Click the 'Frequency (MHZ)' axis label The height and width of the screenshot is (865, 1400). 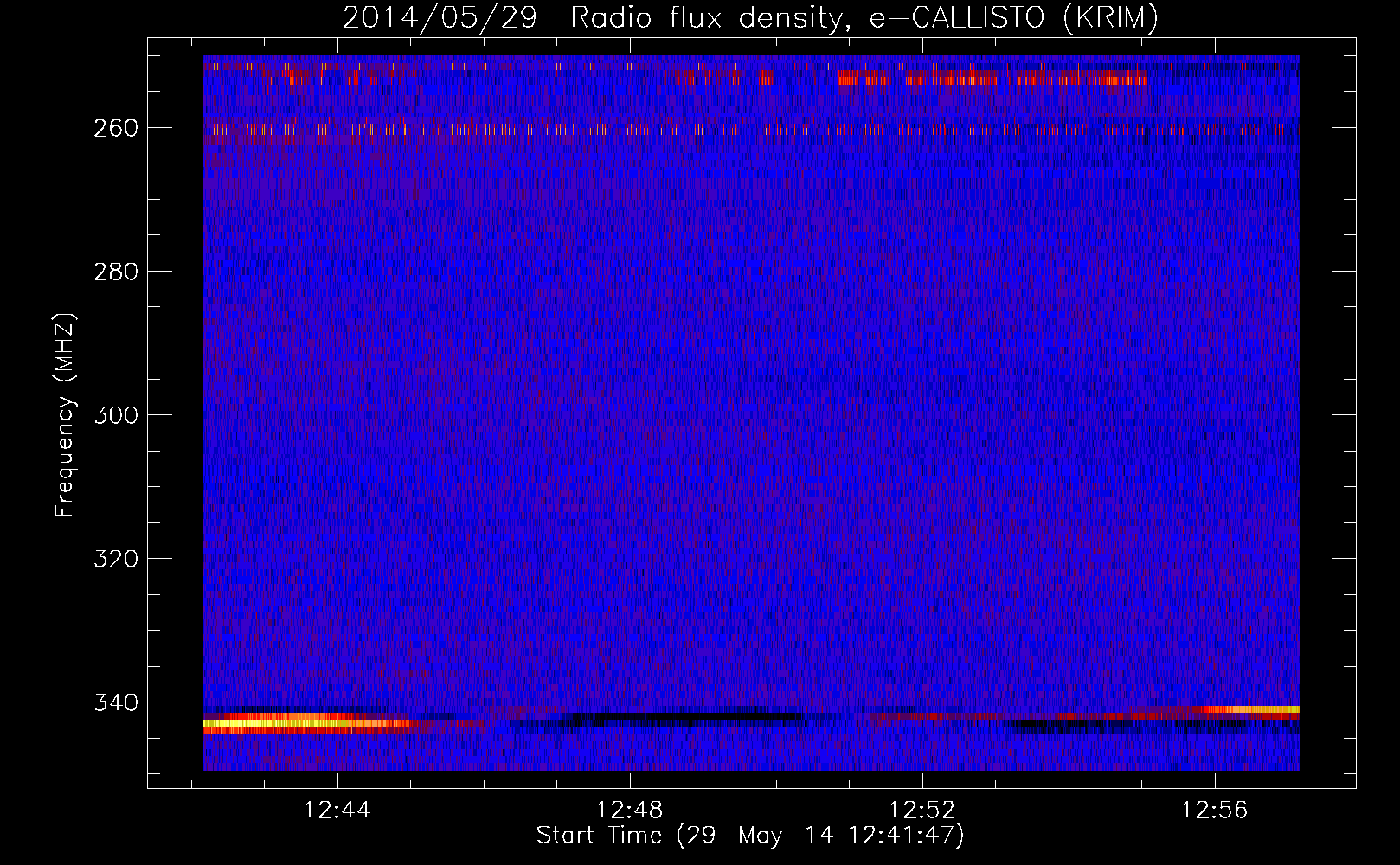65,415
